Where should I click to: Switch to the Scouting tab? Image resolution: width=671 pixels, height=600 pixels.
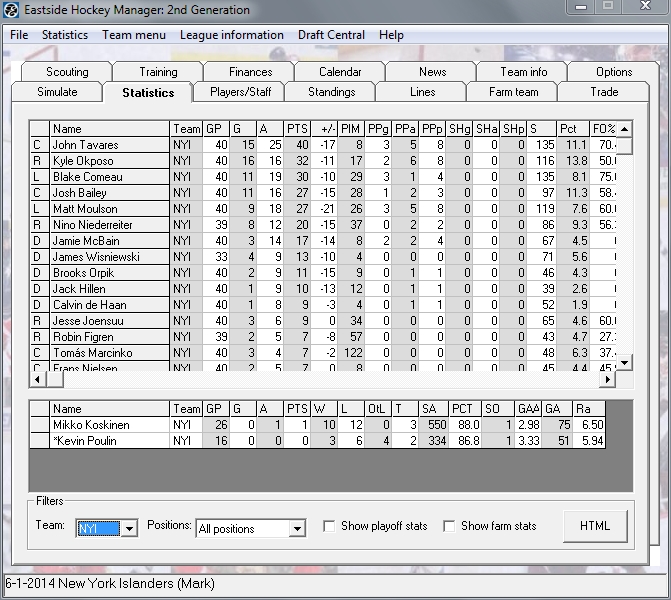67,71
